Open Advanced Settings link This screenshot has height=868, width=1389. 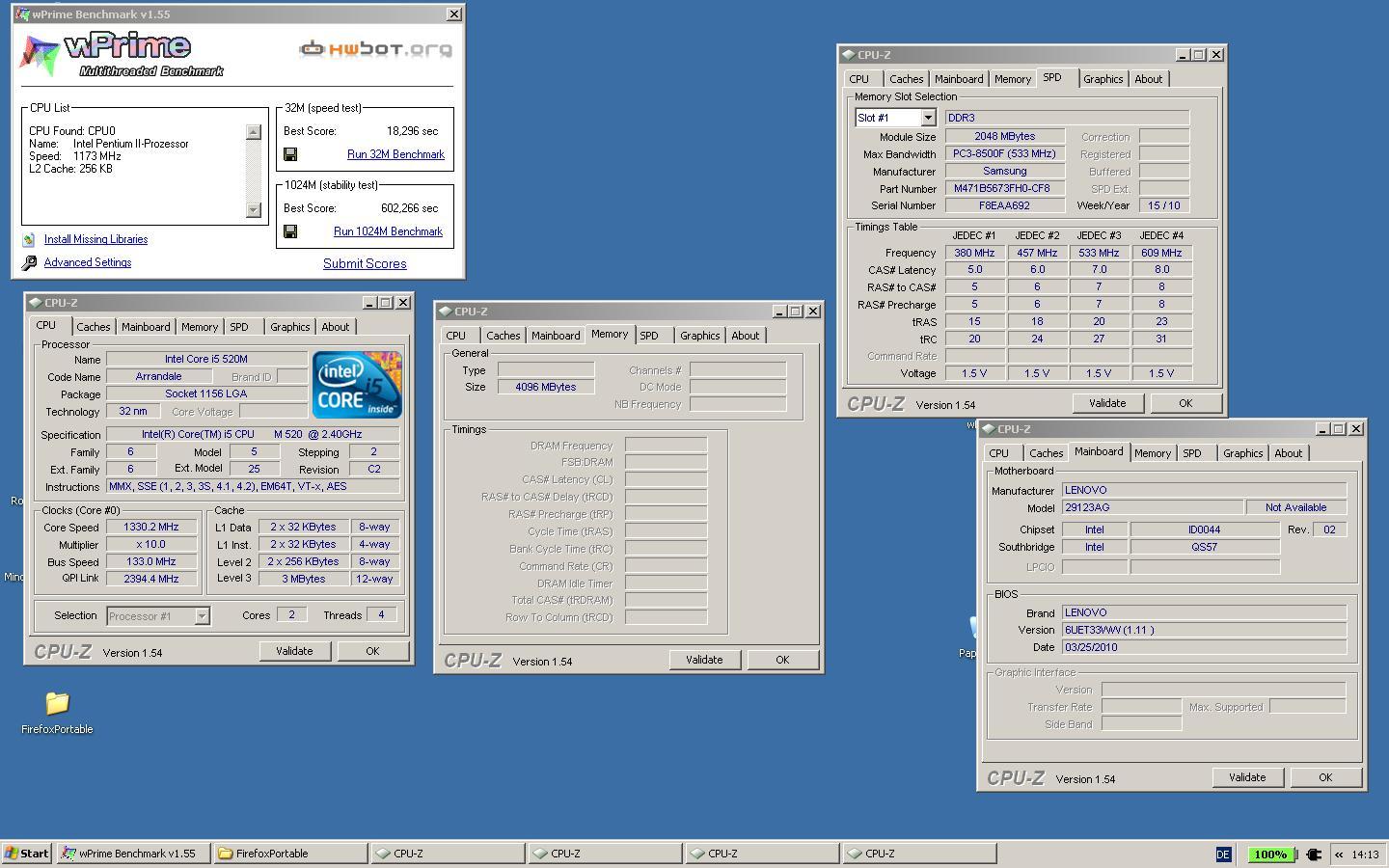(x=88, y=262)
